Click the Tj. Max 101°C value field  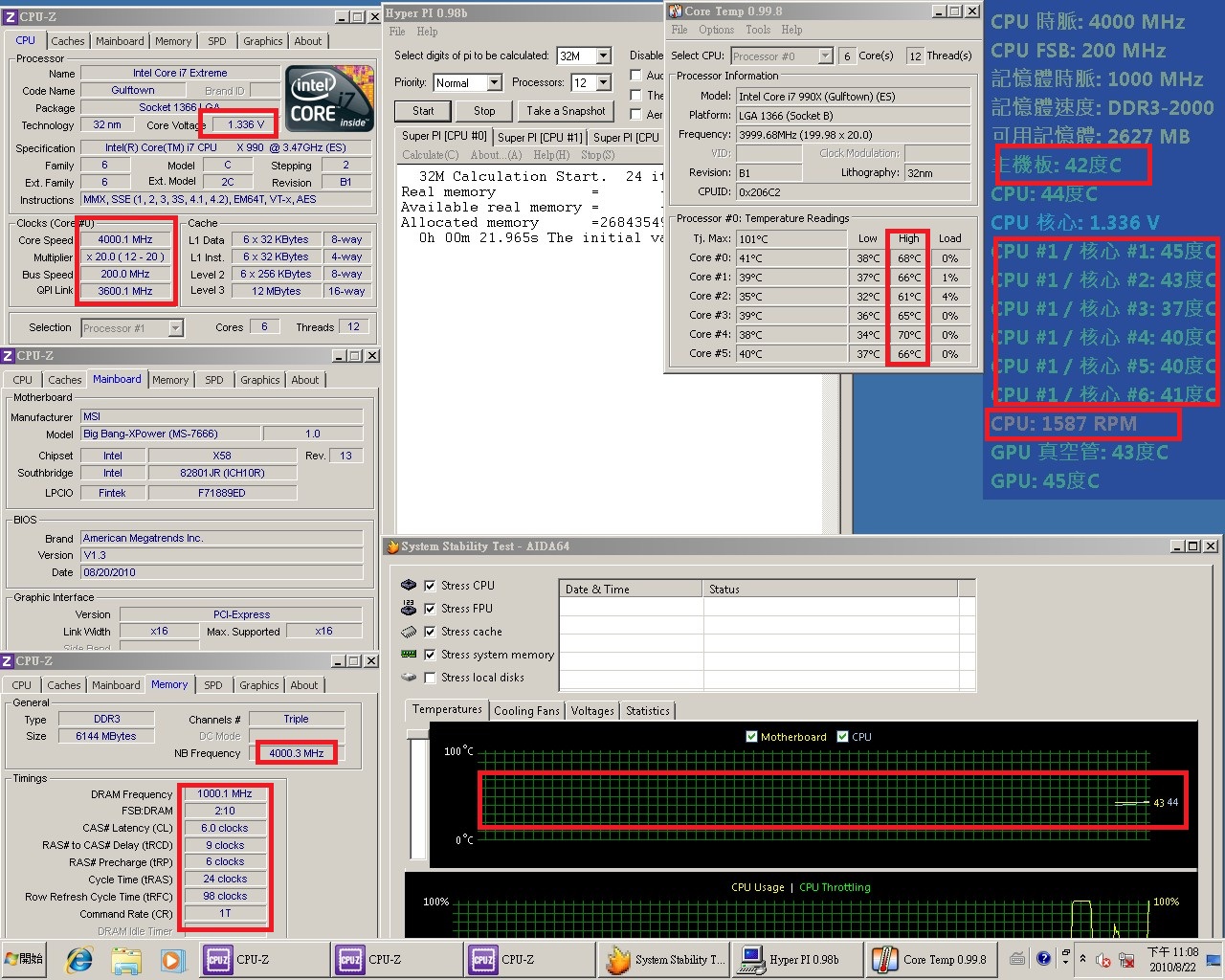pos(791,239)
